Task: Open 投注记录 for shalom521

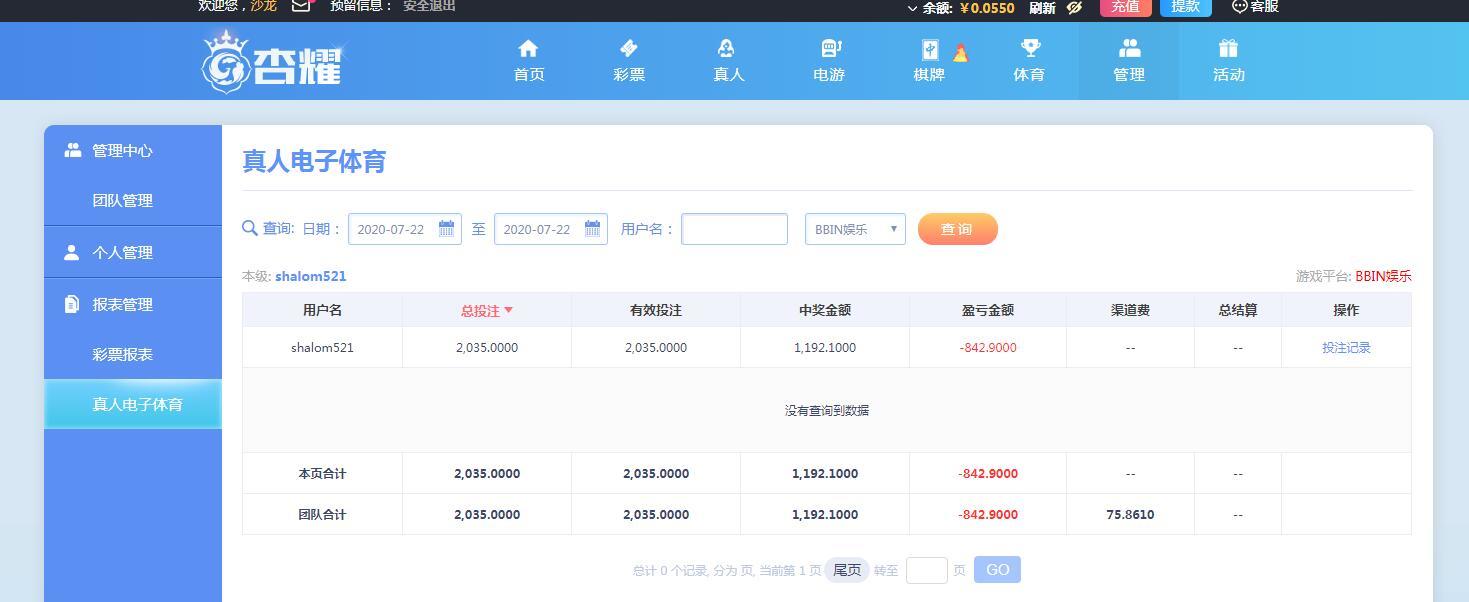Action: click(1346, 348)
